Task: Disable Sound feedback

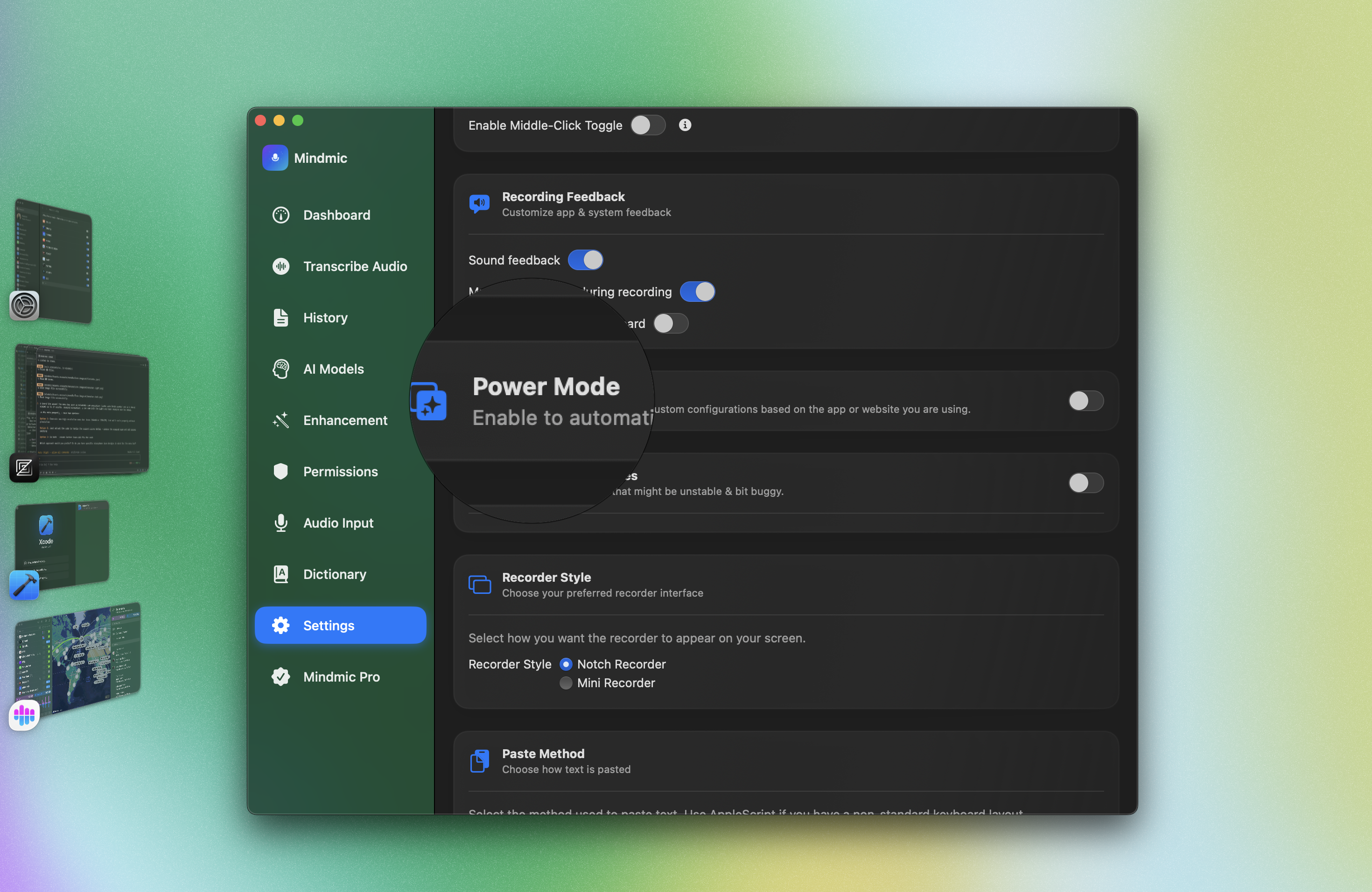Action: [x=586, y=260]
